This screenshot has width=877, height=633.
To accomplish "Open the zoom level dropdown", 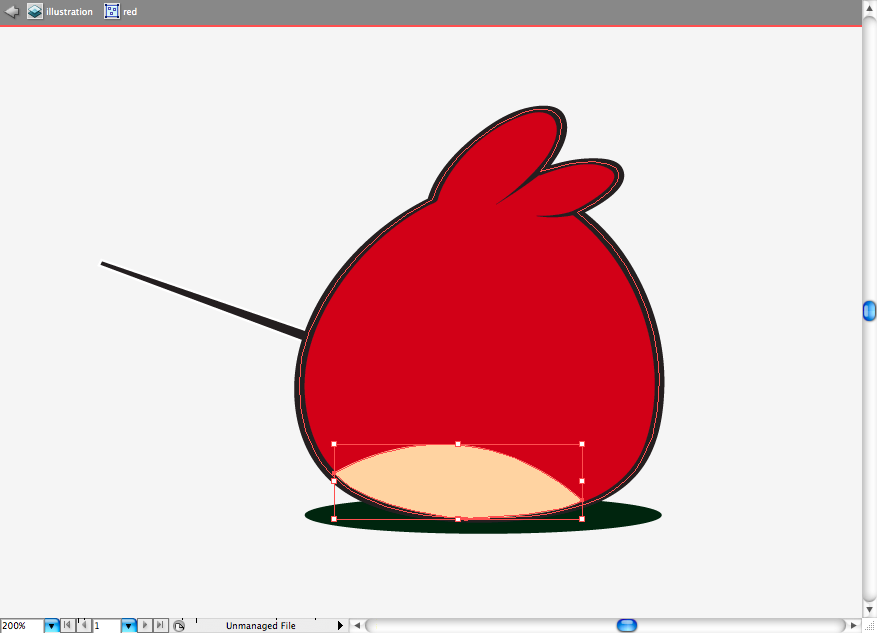I will 51,626.
